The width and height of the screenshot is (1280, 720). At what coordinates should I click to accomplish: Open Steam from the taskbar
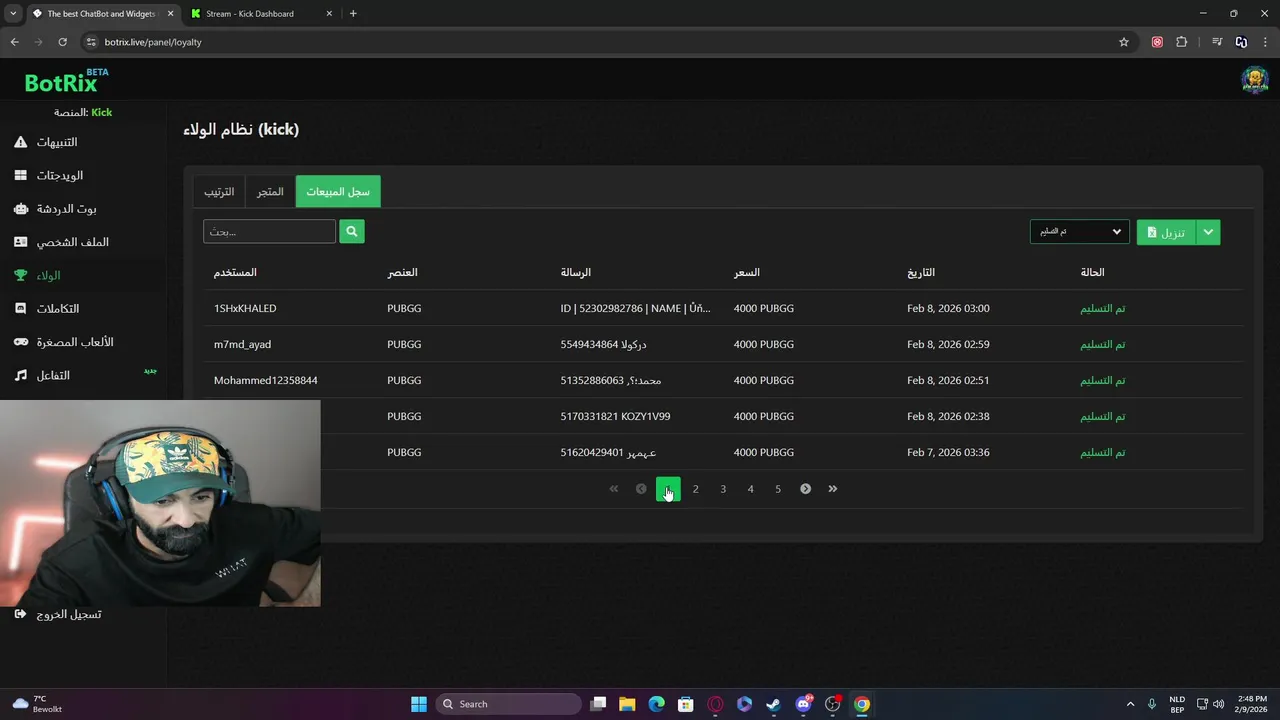point(773,704)
